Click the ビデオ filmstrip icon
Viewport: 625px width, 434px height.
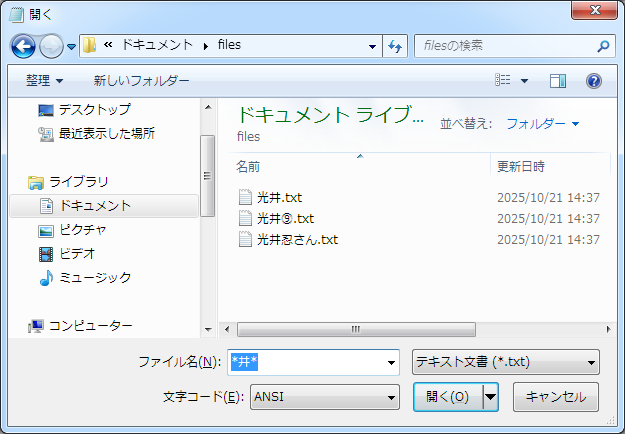tap(46, 254)
